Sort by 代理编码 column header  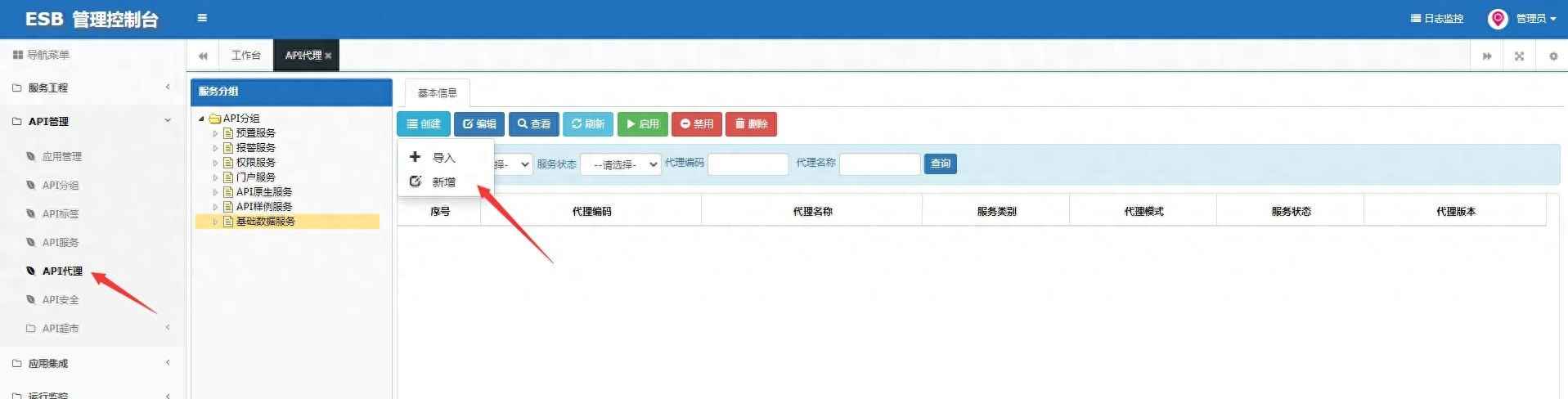pos(591,211)
